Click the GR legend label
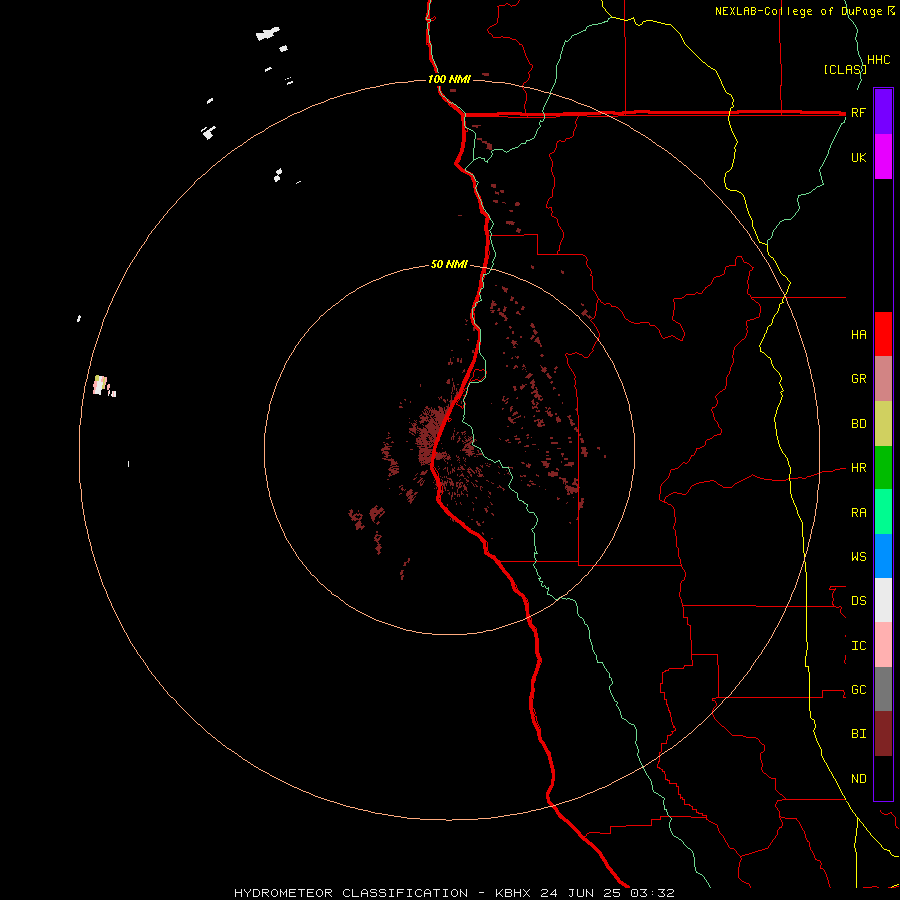900x900 pixels. 859,379
